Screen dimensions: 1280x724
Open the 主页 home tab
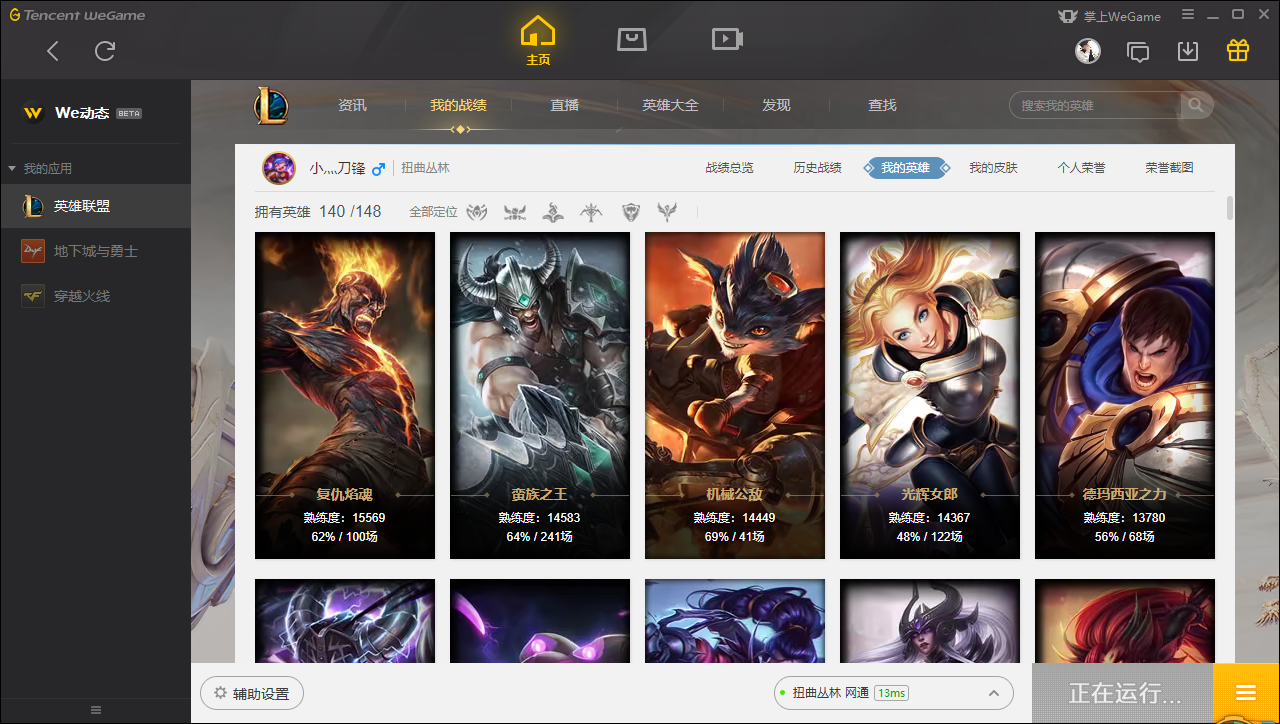coord(538,41)
